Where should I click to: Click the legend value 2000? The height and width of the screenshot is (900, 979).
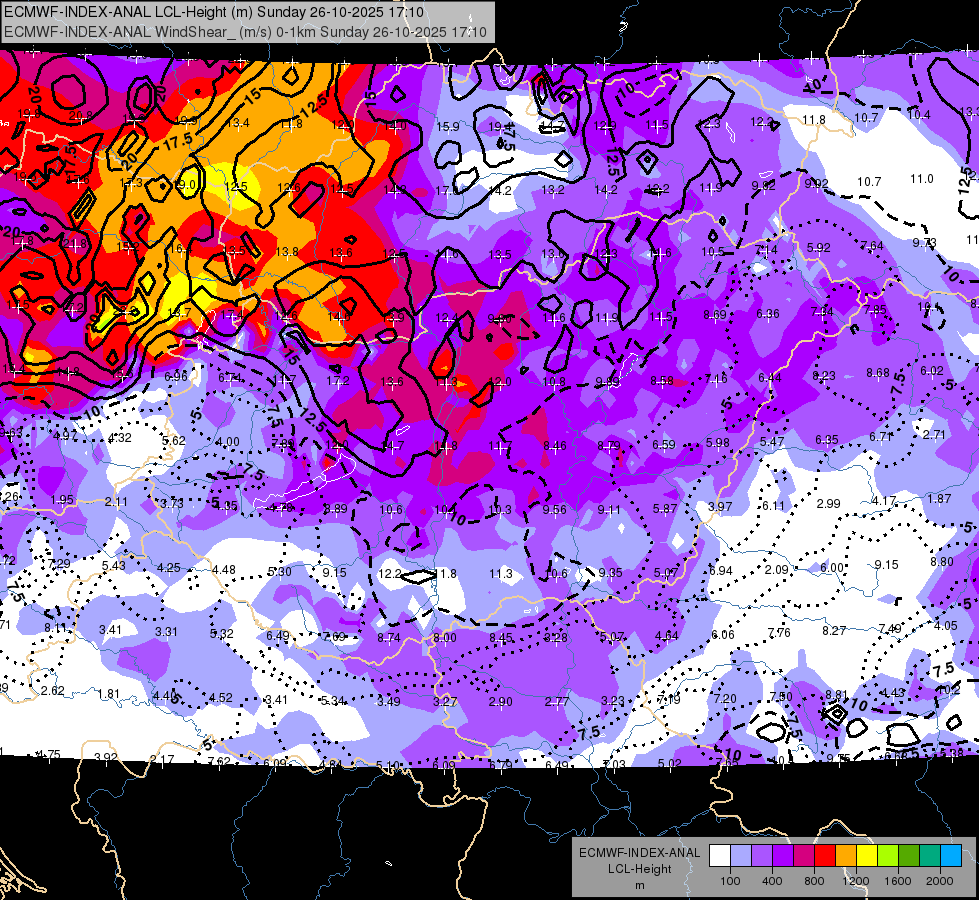click(x=939, y=881)
